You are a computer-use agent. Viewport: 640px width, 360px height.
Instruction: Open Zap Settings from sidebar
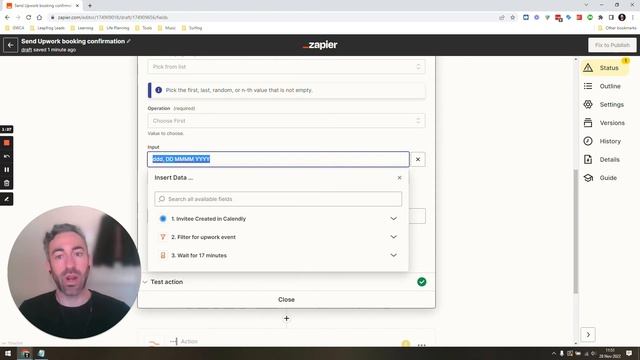pyautogui.click(x=604, y=104)
